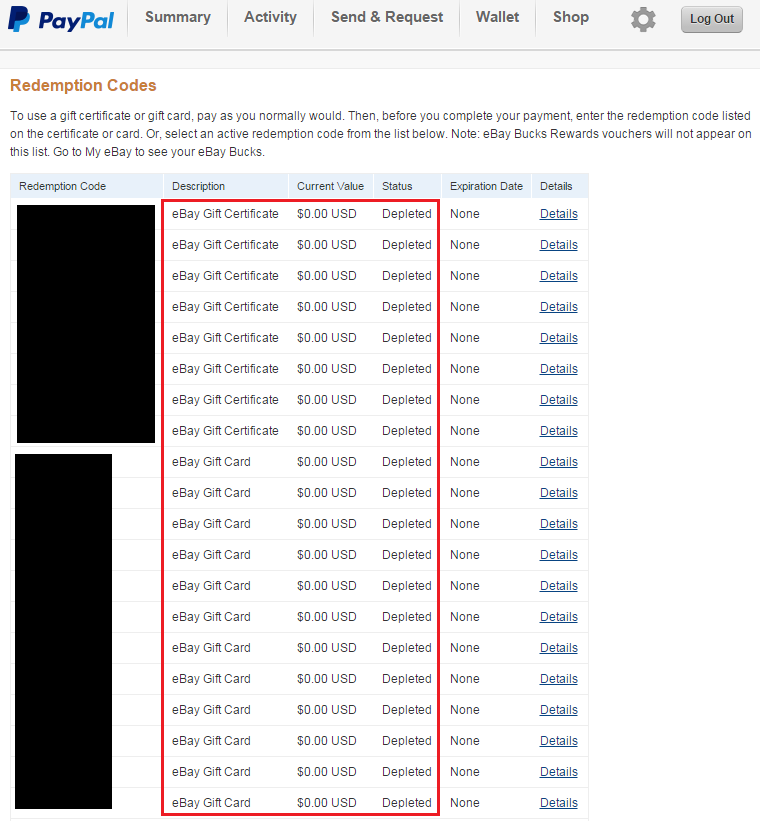Screen dimensions: 760x825
Task: Click the Log Out button
Action: tap(712, 19)
